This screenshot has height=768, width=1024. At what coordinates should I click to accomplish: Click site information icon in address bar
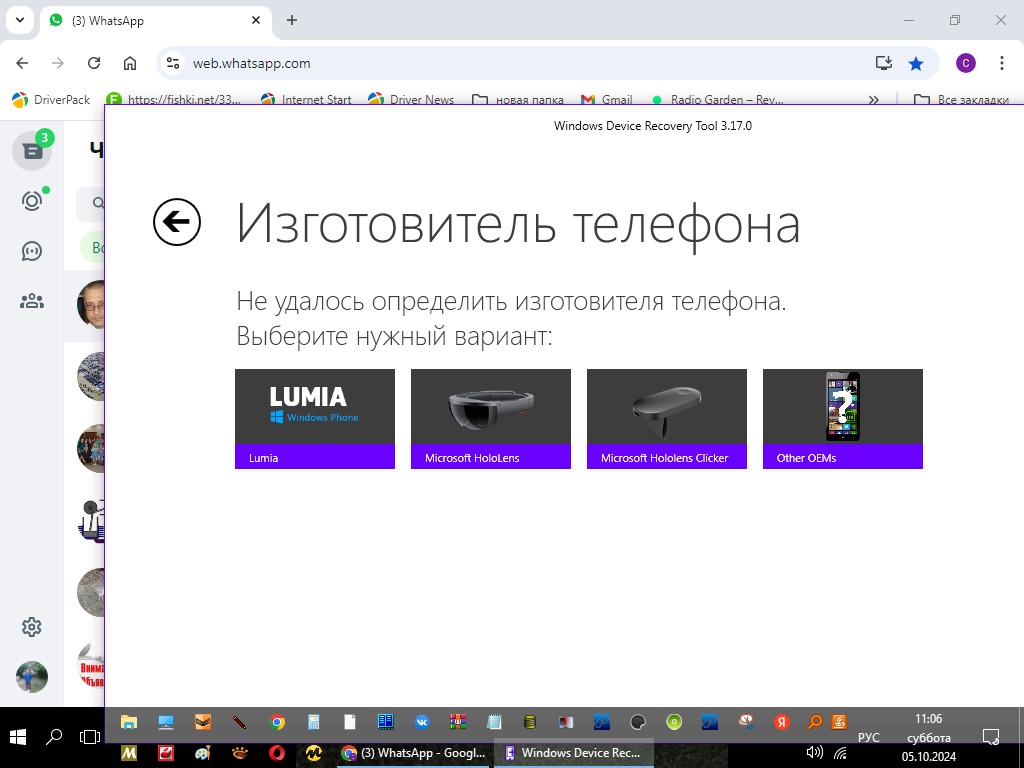[173, 63]
